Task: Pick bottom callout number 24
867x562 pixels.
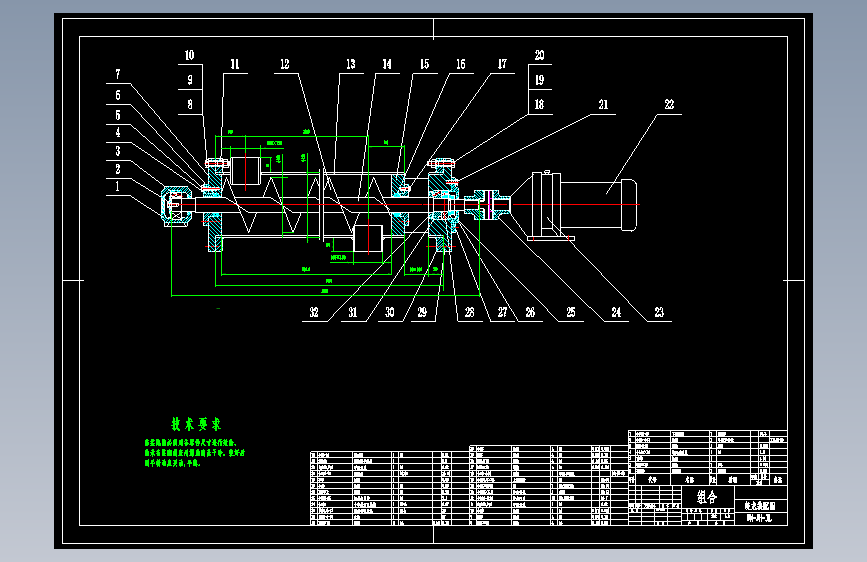Action: point(616,313)
